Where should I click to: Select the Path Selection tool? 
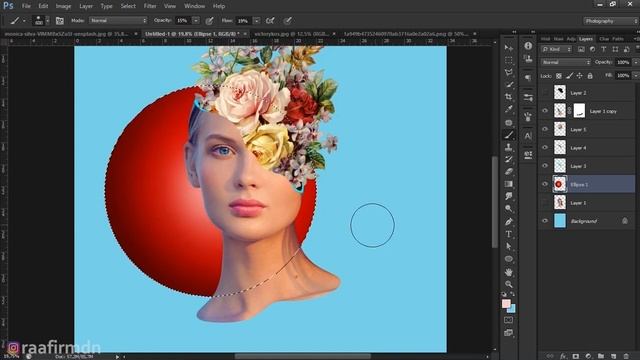509,246
